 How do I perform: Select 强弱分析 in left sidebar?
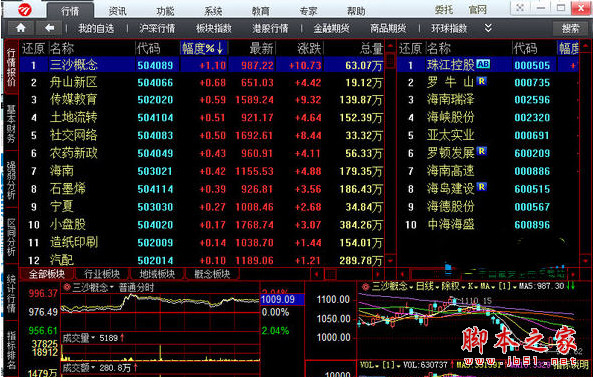click(11, 180)
